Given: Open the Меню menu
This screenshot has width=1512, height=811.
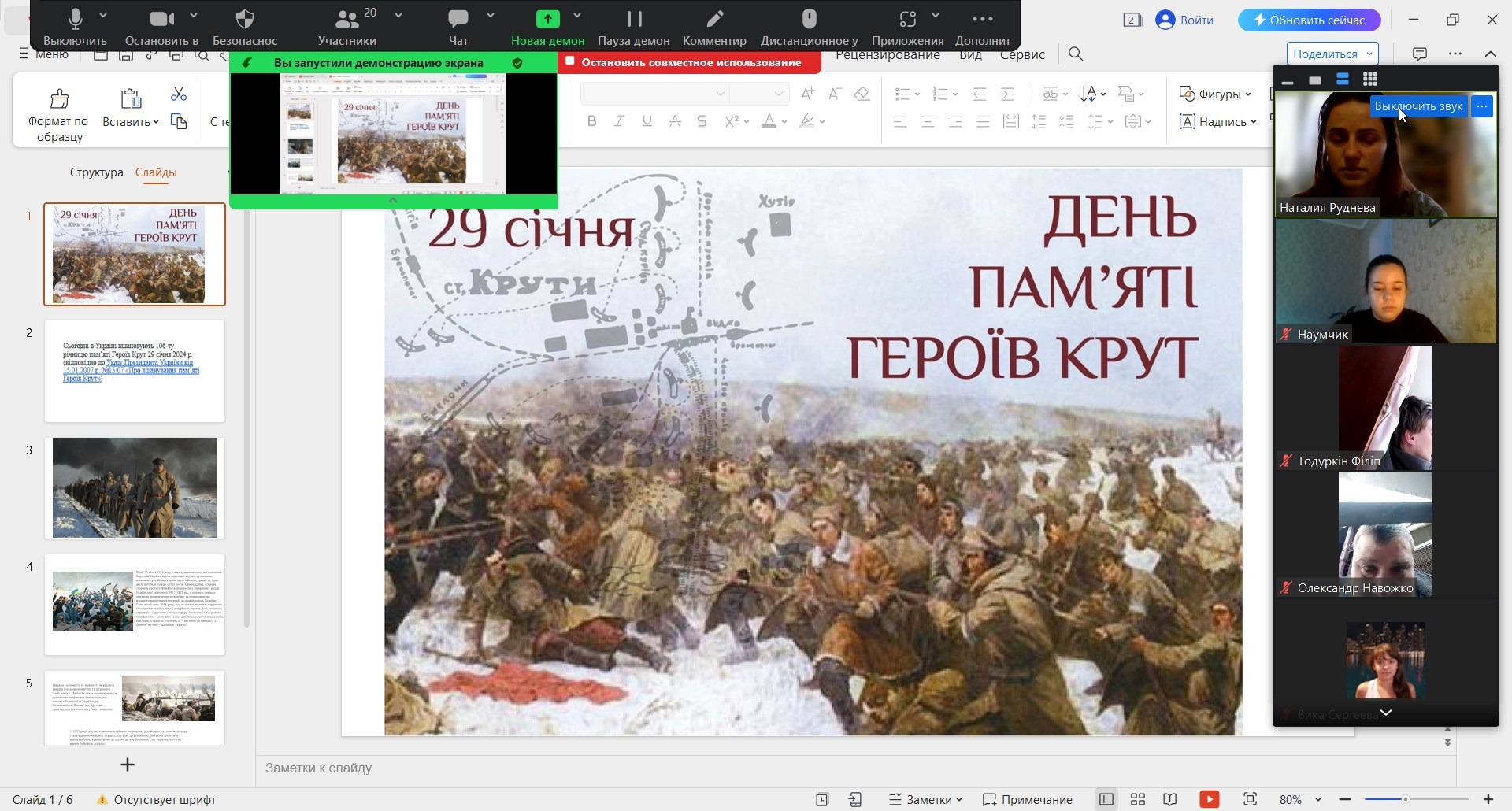Looking at the screenshot, I should pyautogui.click(x=44, y=54).
